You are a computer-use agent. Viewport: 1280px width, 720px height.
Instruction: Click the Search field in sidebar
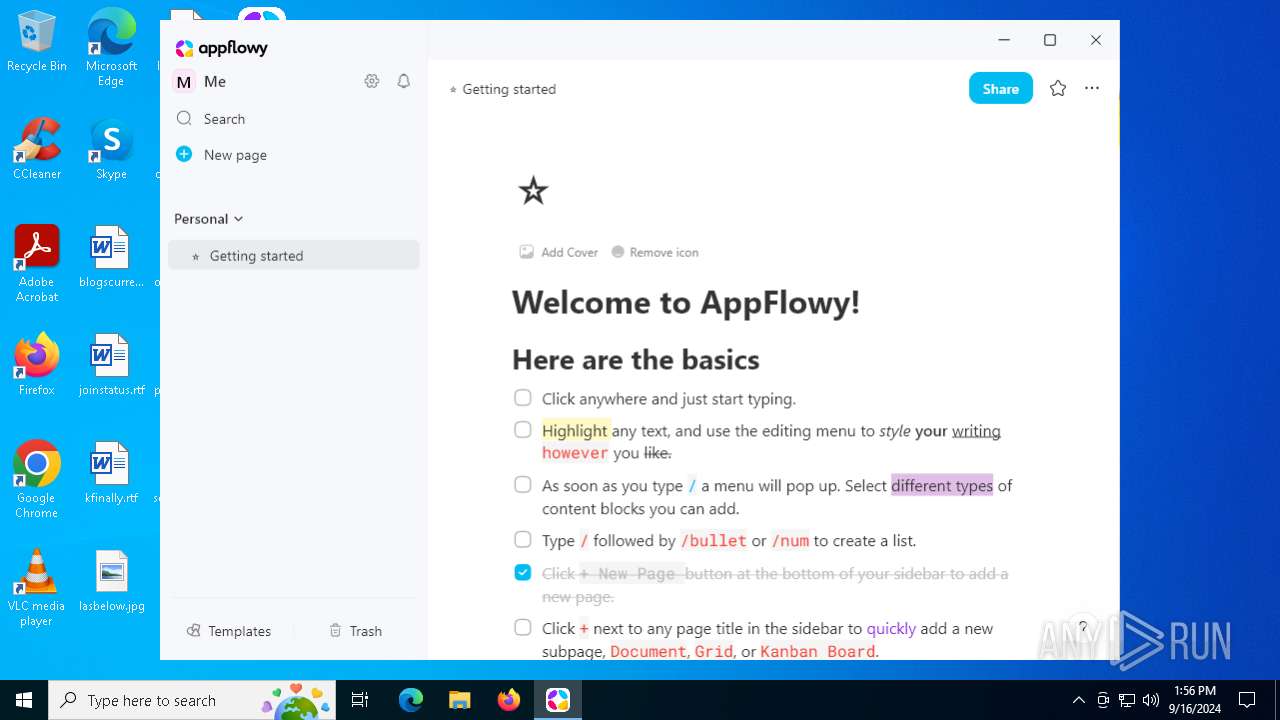(x=294, y=118)
